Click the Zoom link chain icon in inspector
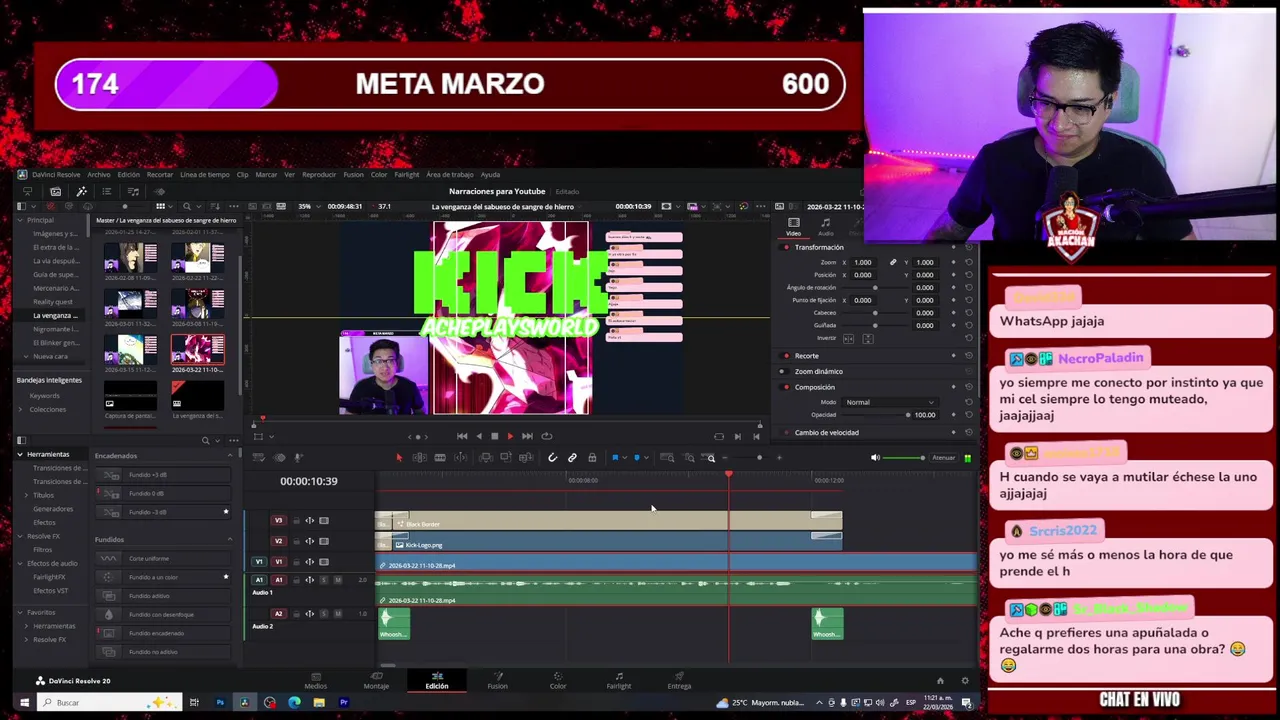This screenshot has height=720, width=1280. coord(893,262)
